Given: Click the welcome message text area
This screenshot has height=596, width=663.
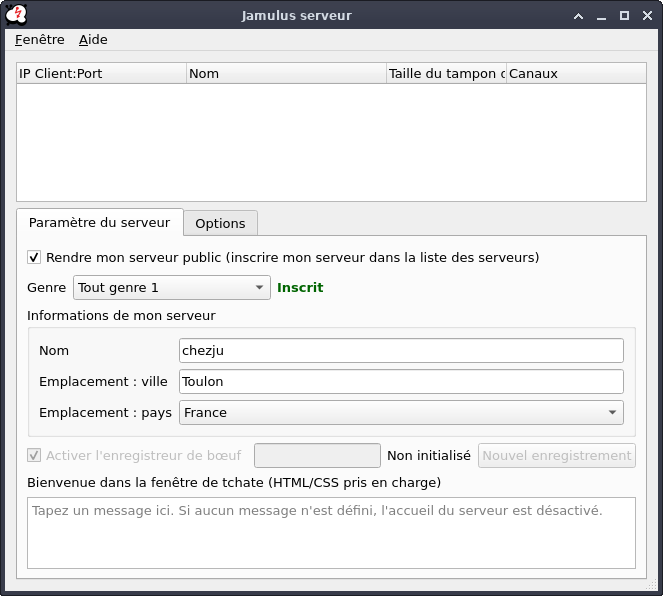Looking at the screenshot, I should pos(332,533).
